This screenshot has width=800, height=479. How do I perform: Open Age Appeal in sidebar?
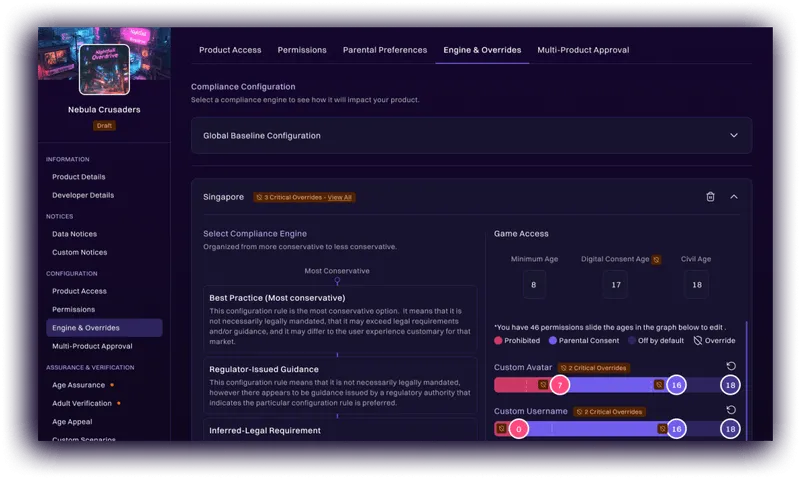pyautogui.click(x=72, y=422)
